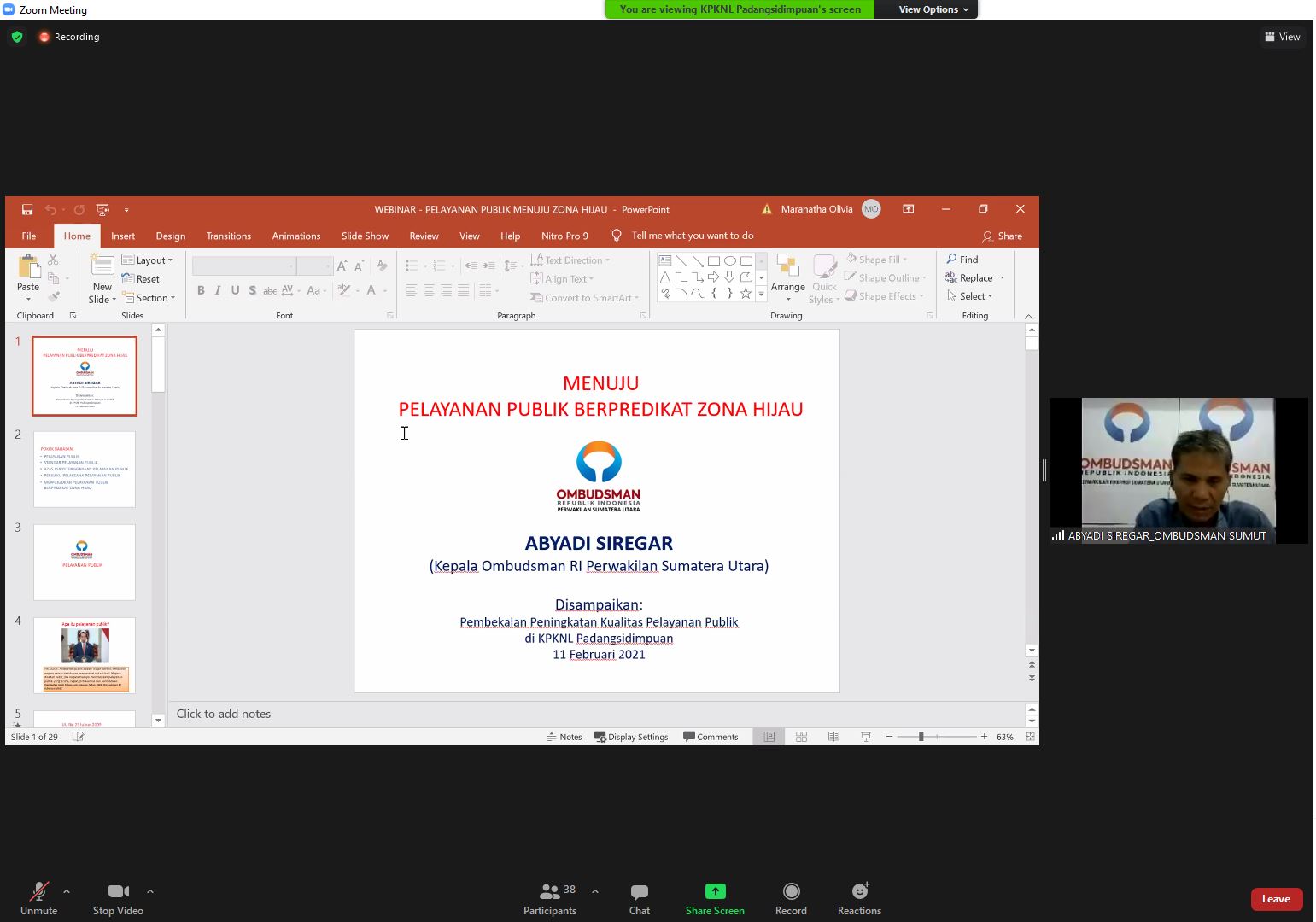The width and height of the screenshot is (1316, 922).
Task: Open the Participants list
Action: pyautogui.click(x=550, y=899)
